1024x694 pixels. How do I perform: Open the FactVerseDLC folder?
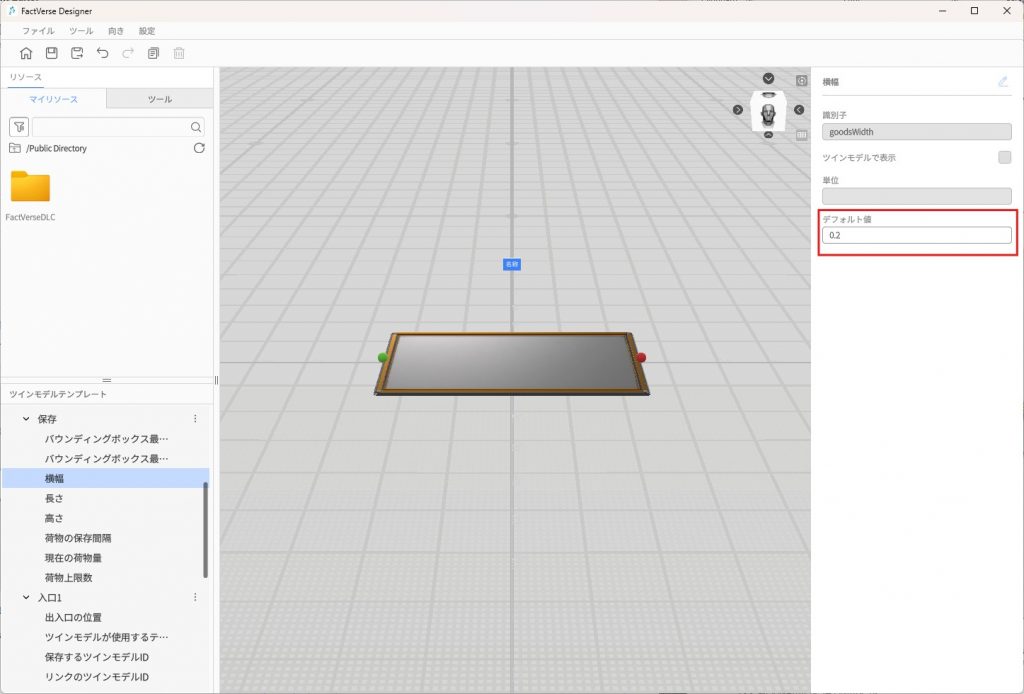click(x=30, y=187)
